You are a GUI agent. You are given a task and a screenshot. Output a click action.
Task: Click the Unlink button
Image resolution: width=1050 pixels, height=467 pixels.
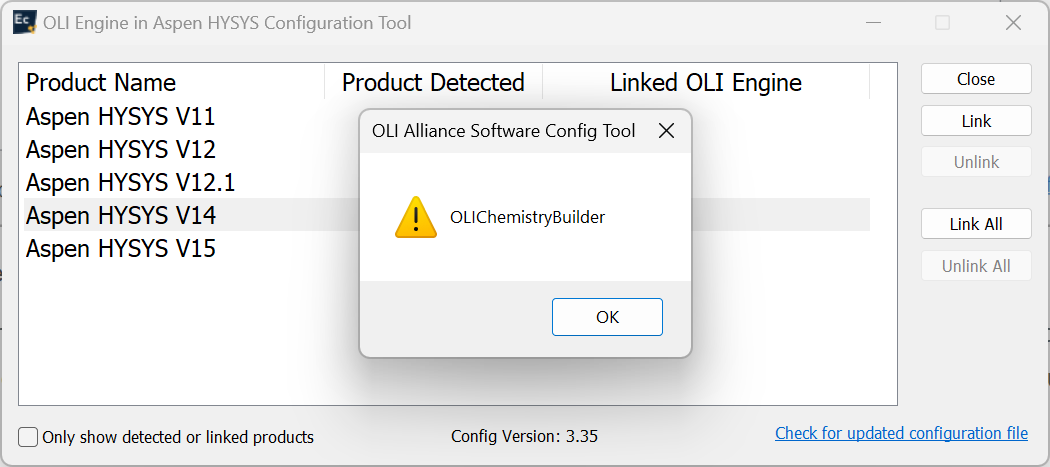click(x=975, y=162)
